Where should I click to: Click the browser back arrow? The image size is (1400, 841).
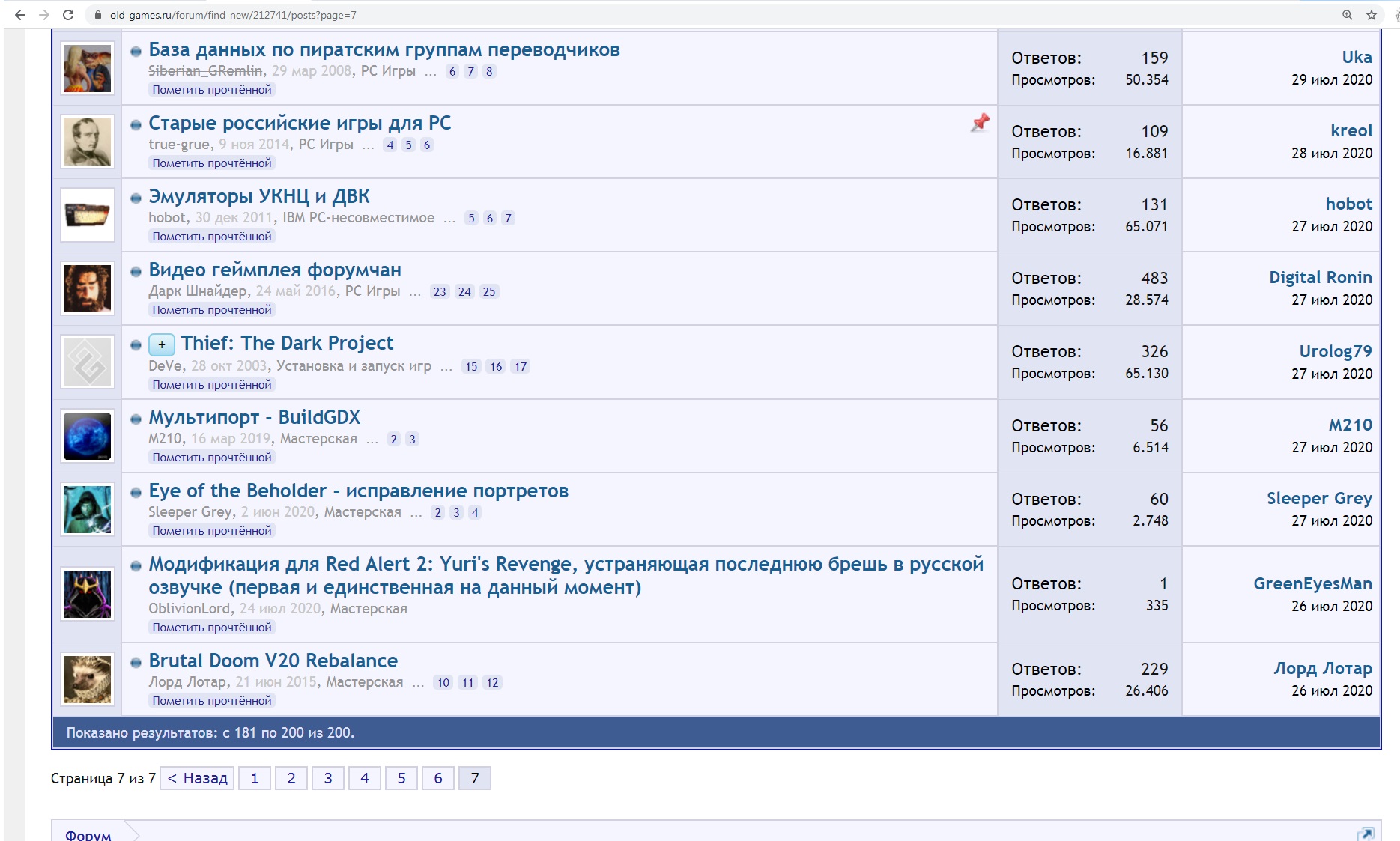19,15
